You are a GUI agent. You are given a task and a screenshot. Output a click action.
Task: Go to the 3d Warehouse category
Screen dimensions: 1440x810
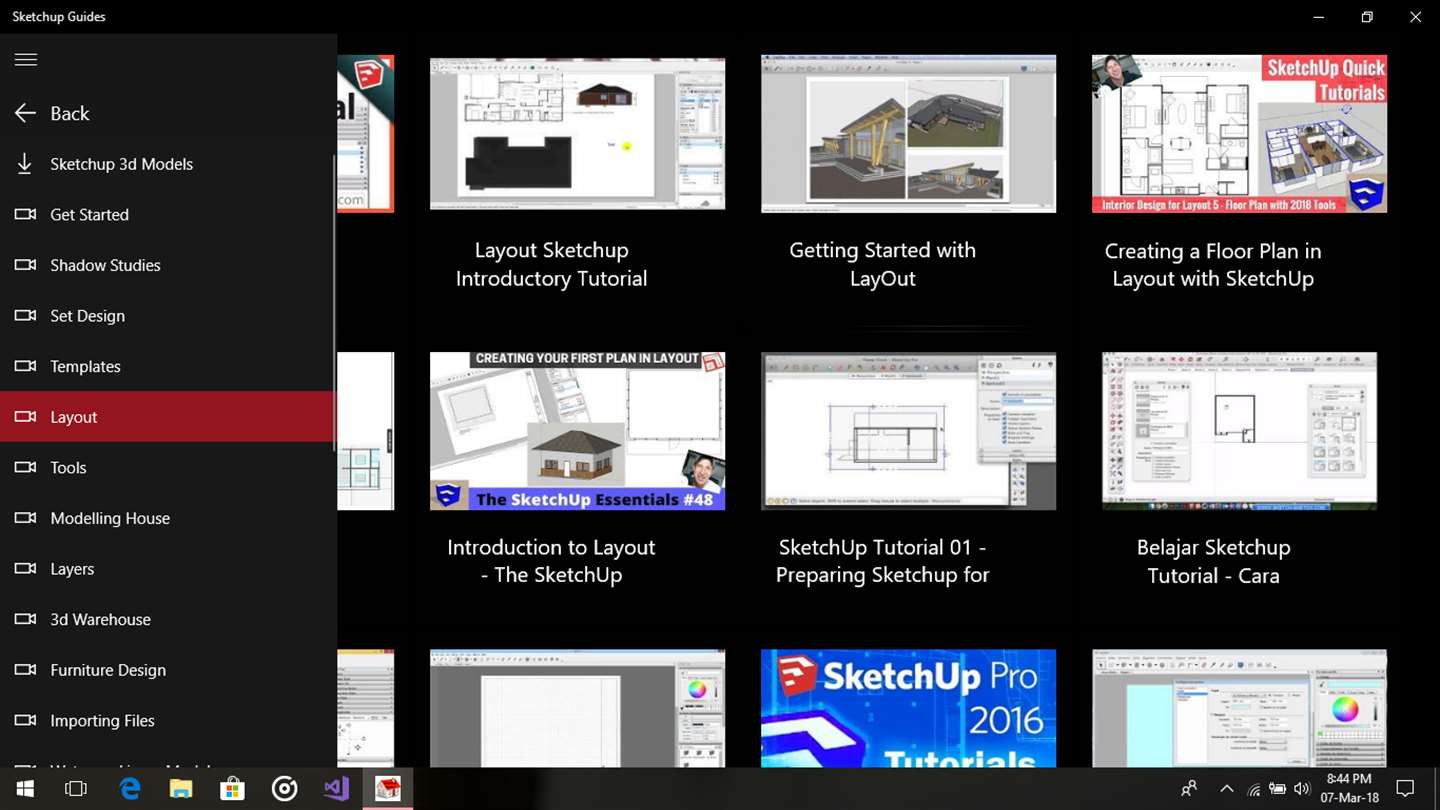pyautogui.click(x=168, y=619)
